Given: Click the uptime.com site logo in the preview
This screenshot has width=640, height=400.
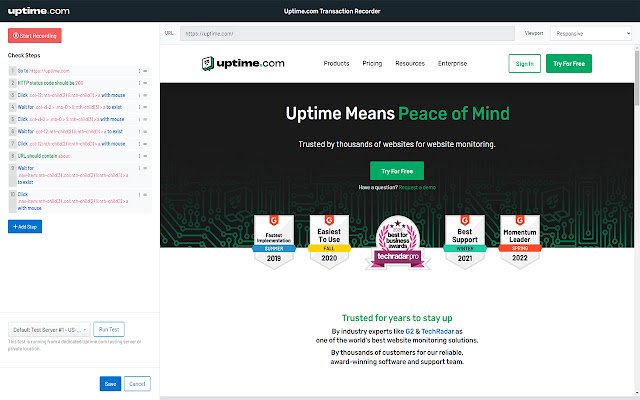Looking at the screenshot, I should click(243, 63).
